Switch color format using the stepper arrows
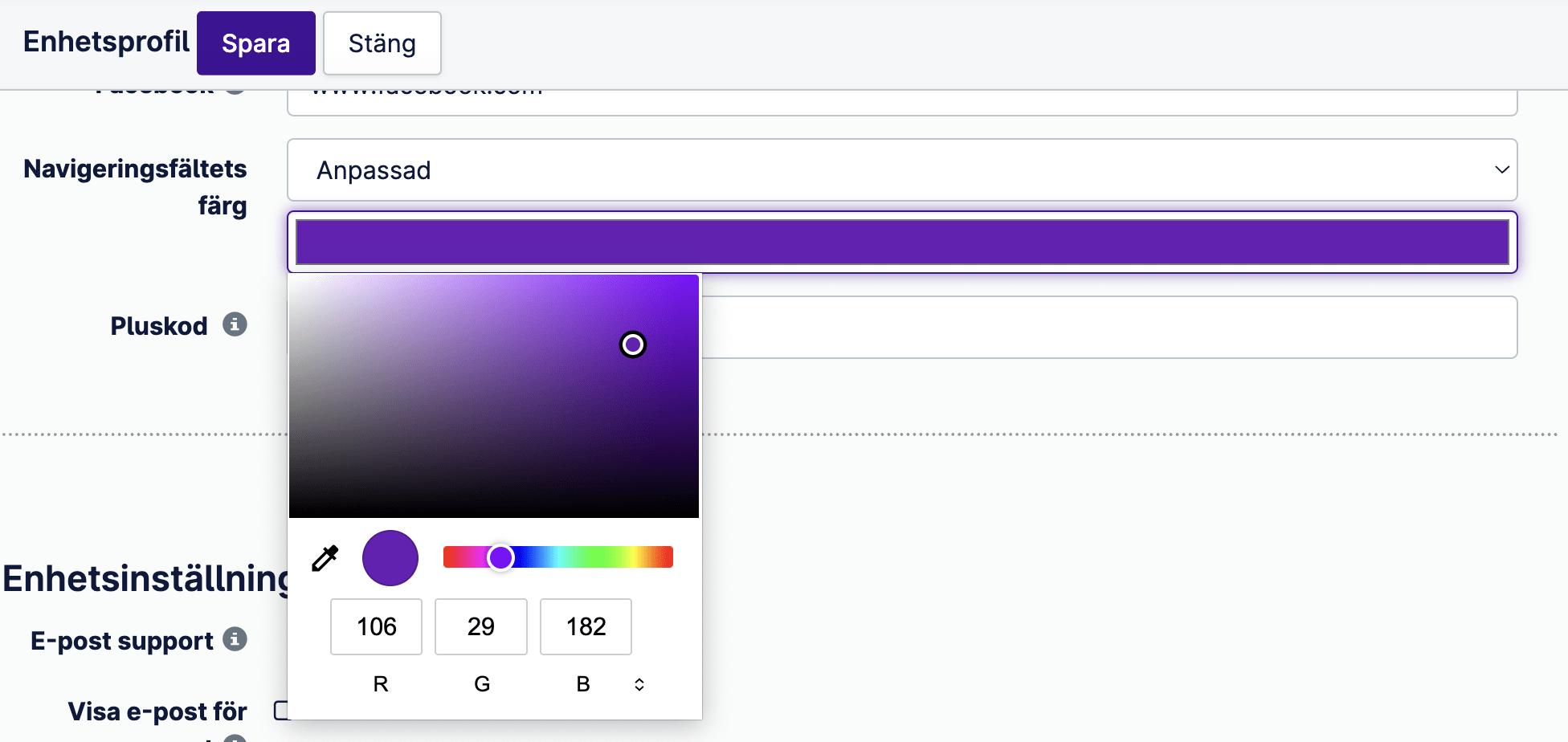The height and width of the screenshot is (742, 1568). point(639,683)
